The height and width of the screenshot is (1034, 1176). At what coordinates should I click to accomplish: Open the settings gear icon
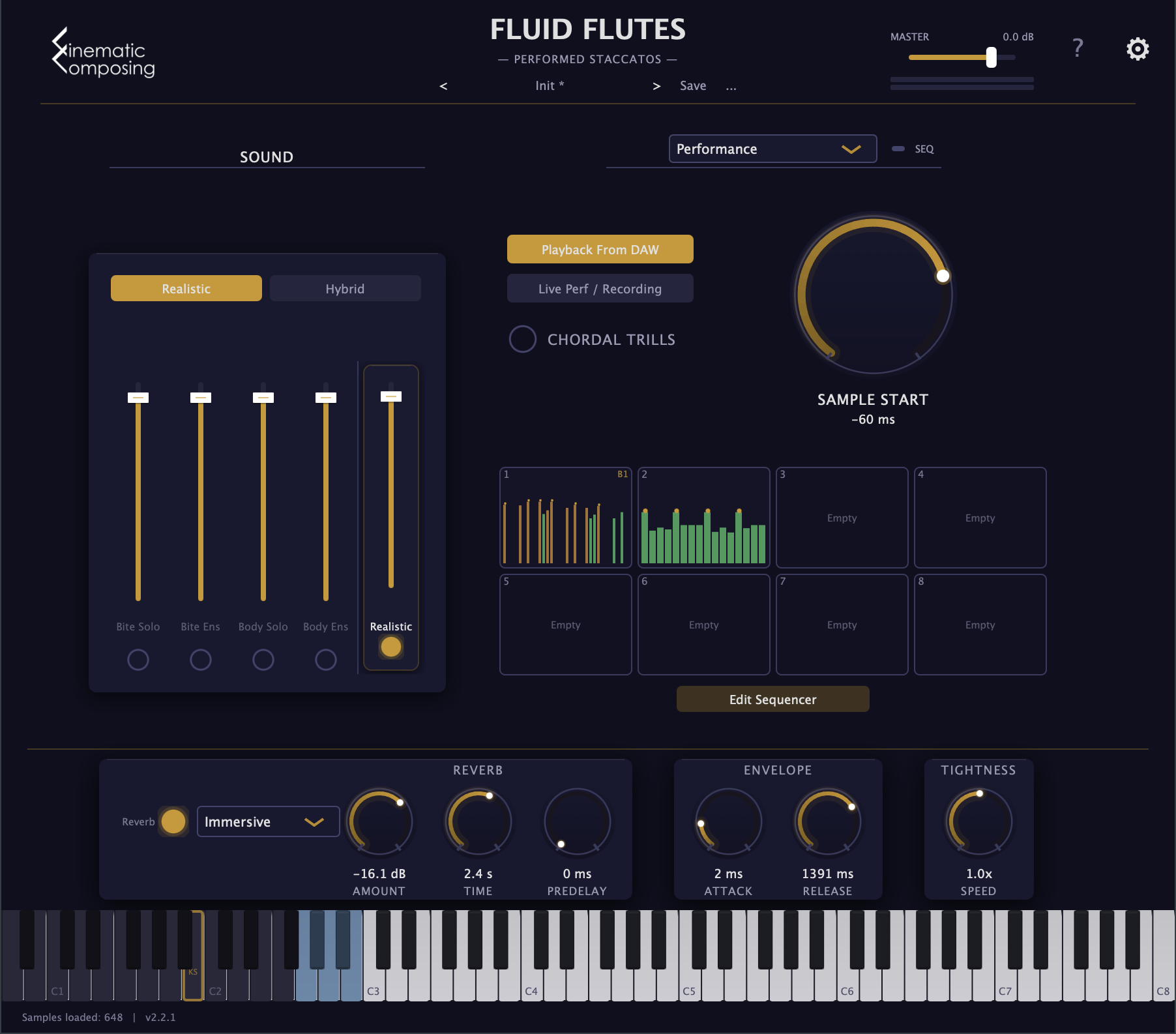[x=1138, y=49]
